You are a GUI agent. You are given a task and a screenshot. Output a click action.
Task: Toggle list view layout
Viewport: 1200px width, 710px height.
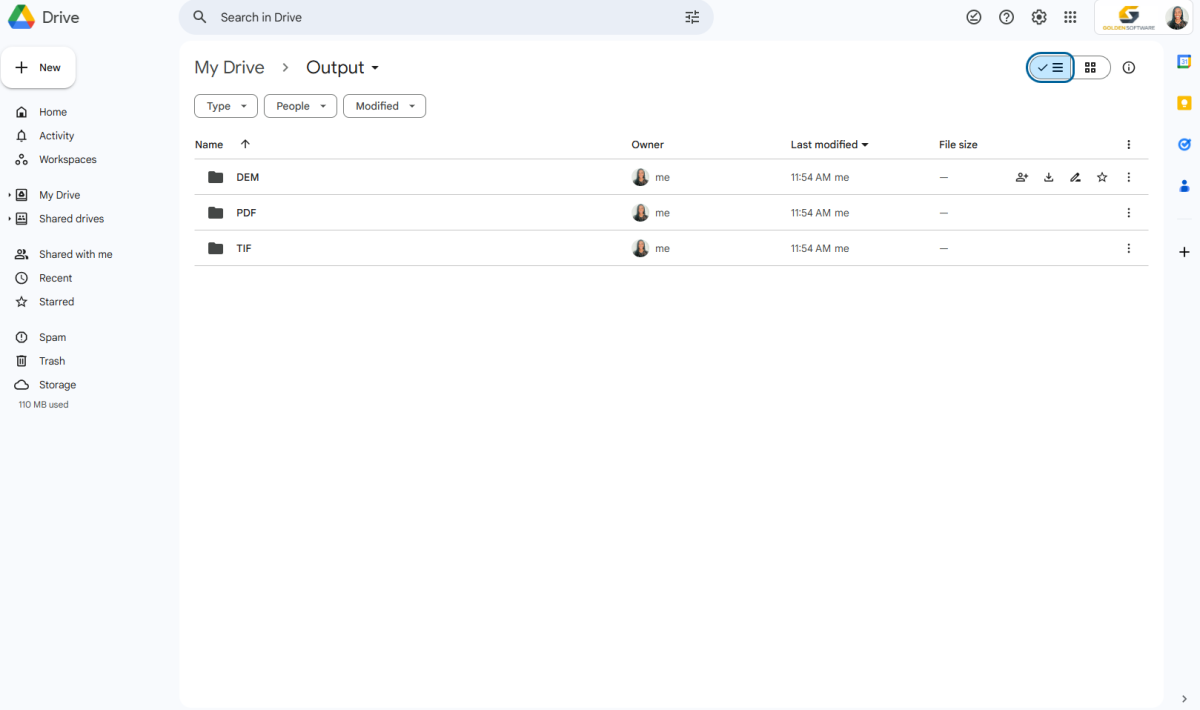1049,67
